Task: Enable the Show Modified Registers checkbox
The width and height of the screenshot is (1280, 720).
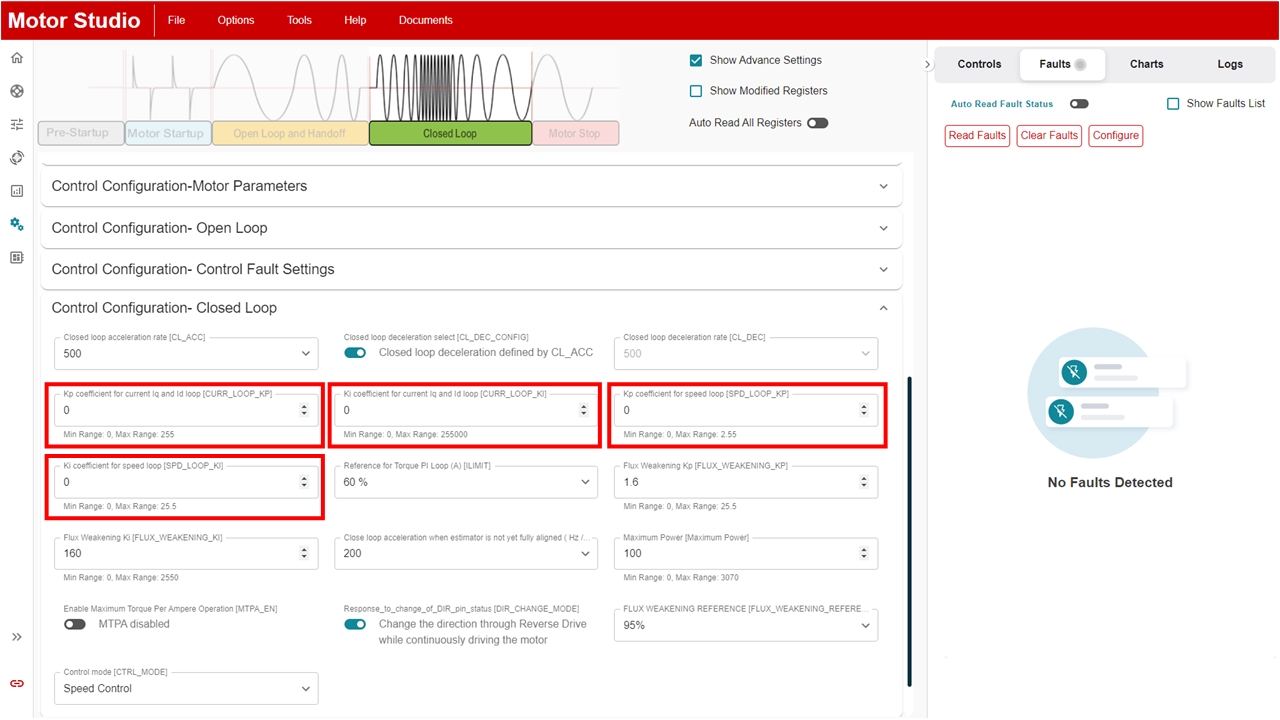Action: [696, 91]
